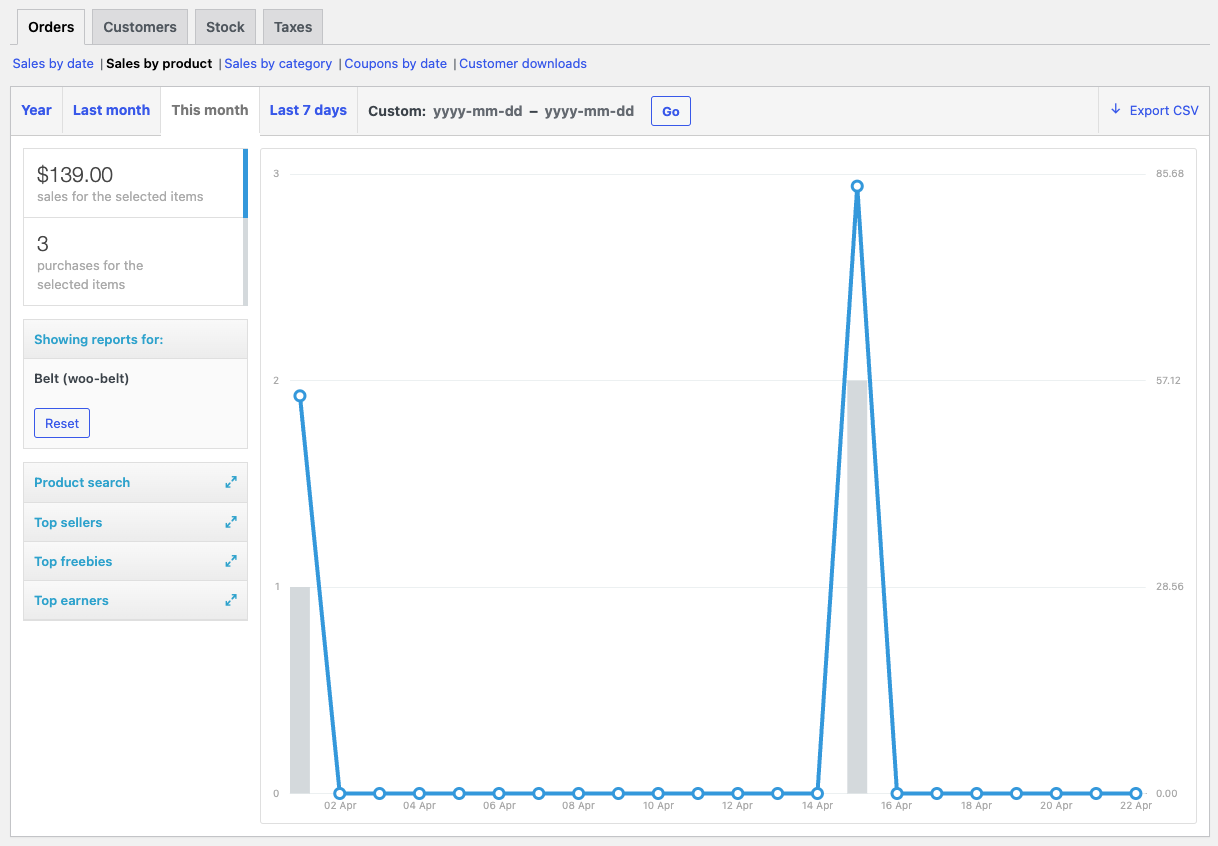
Task: Select the Last 7 days range
Action: pyautogui.click(x=308, y=110)
